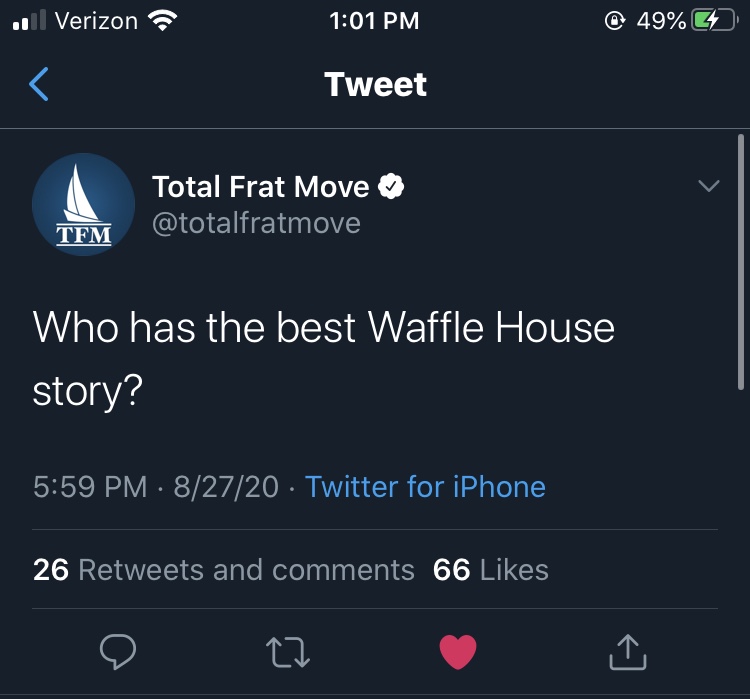The width and height of the screenshot is (750, 699).
Task: View the 26 Retweets and comments
Action: 223,570
